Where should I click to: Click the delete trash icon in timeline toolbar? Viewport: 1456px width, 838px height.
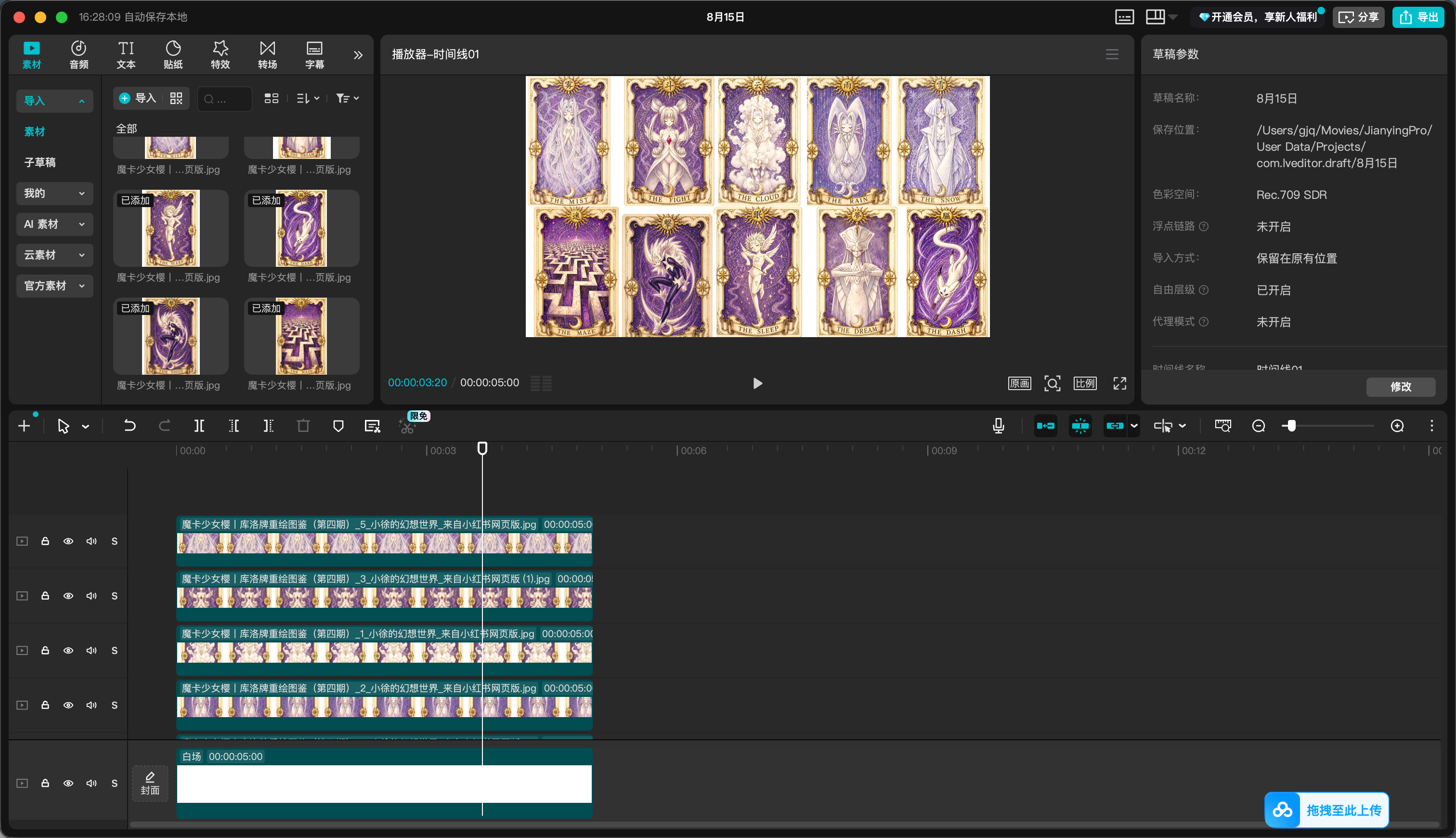(303, 426)
